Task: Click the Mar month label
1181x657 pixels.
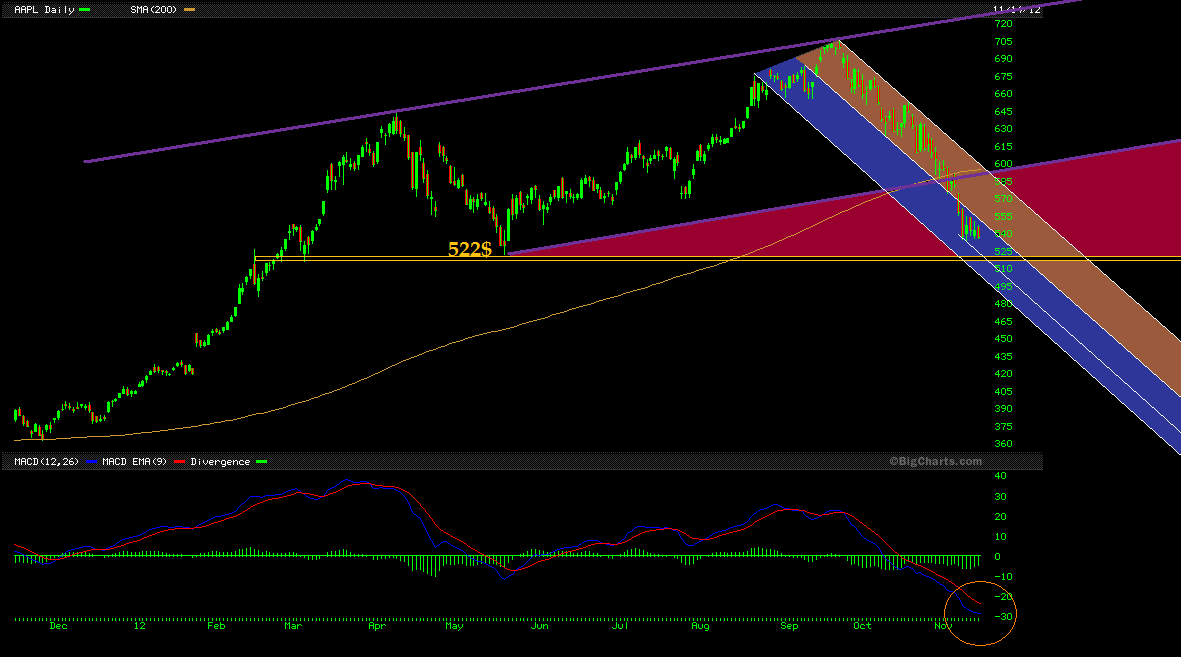Action: coord(293,626)
